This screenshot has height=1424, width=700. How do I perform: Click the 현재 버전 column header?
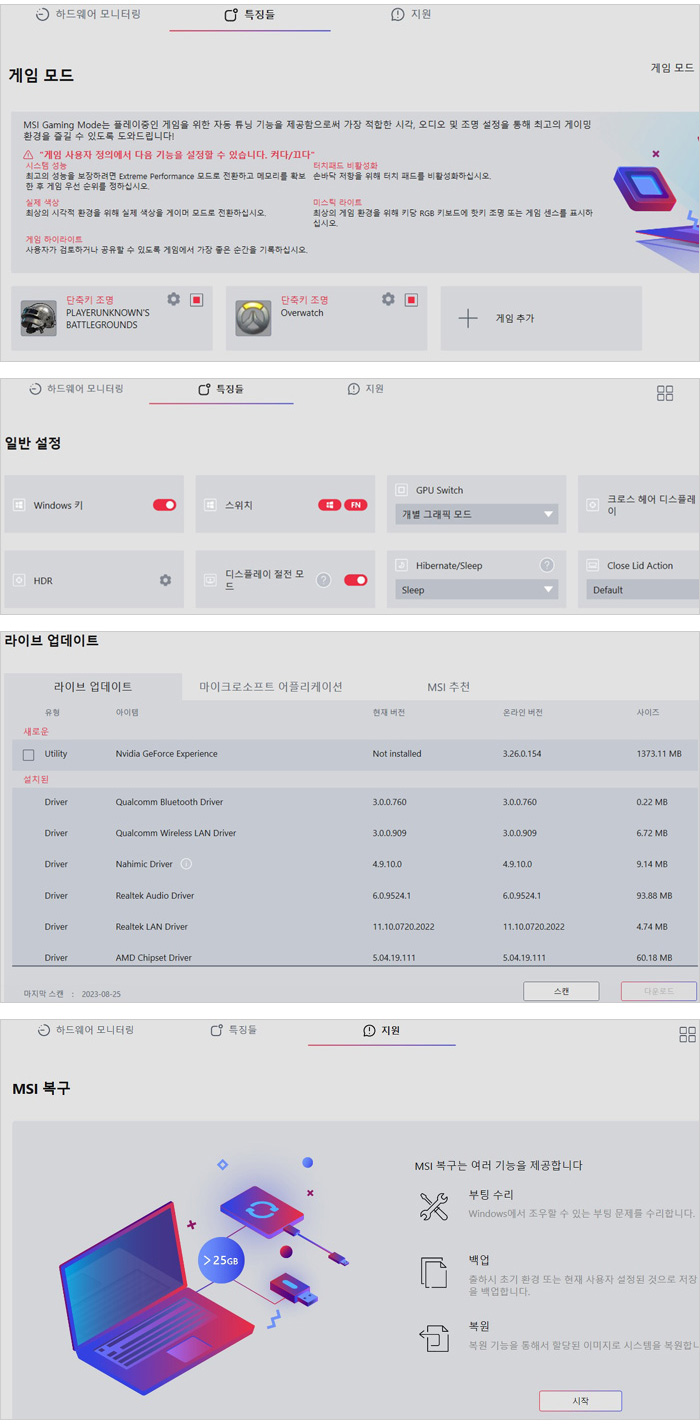[x=389, y=712]
